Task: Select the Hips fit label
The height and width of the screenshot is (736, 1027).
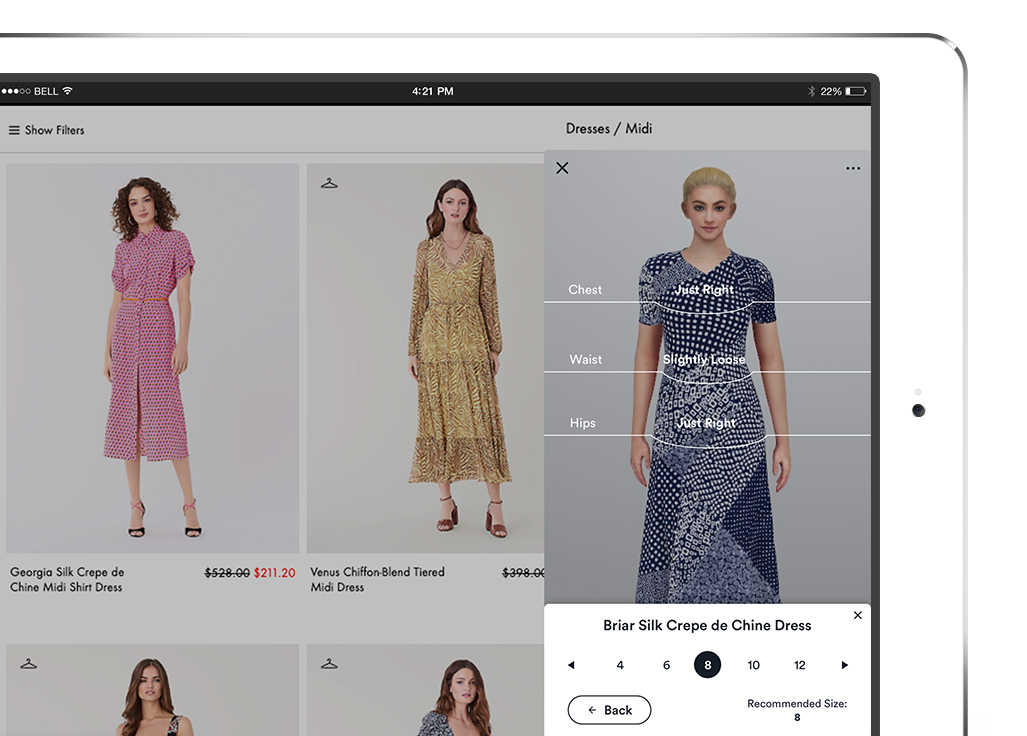Action: click(x=582, y=423)
